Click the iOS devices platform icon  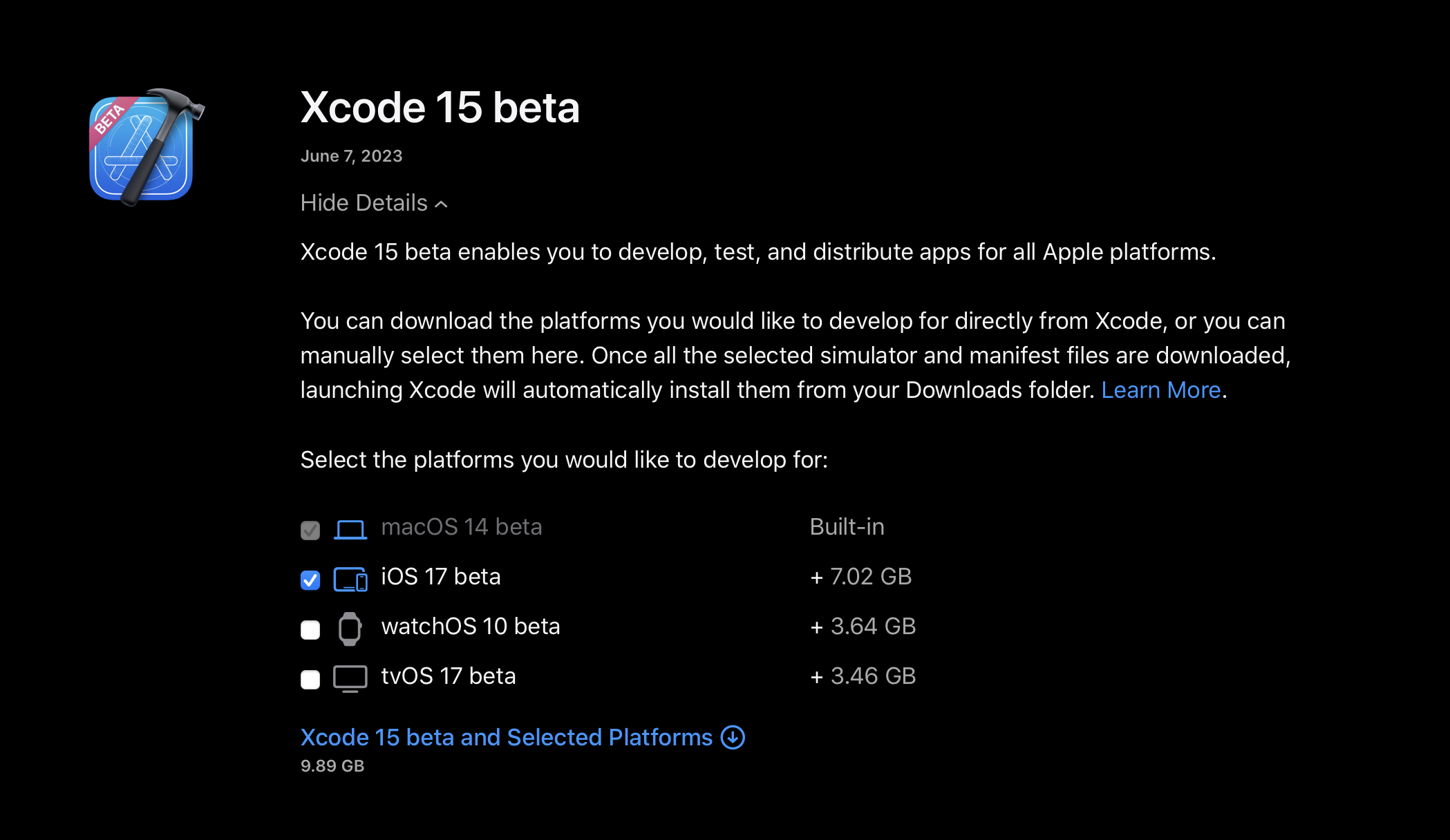[350, 579]
